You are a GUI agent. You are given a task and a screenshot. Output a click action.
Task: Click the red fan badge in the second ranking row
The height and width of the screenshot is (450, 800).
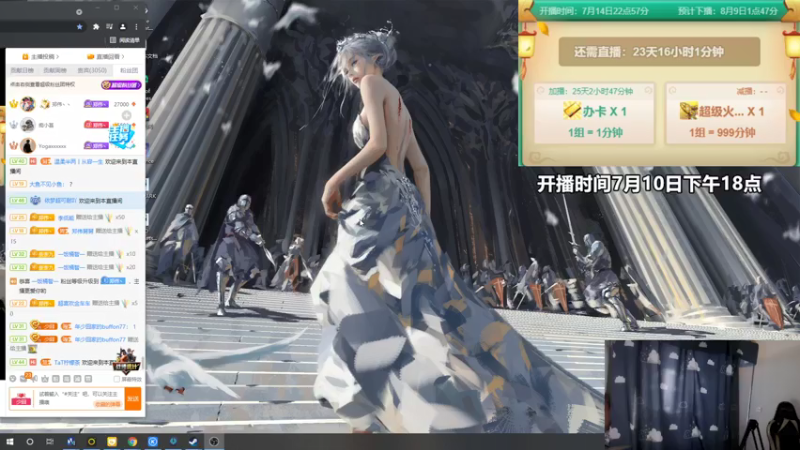(x=96, y=125)
